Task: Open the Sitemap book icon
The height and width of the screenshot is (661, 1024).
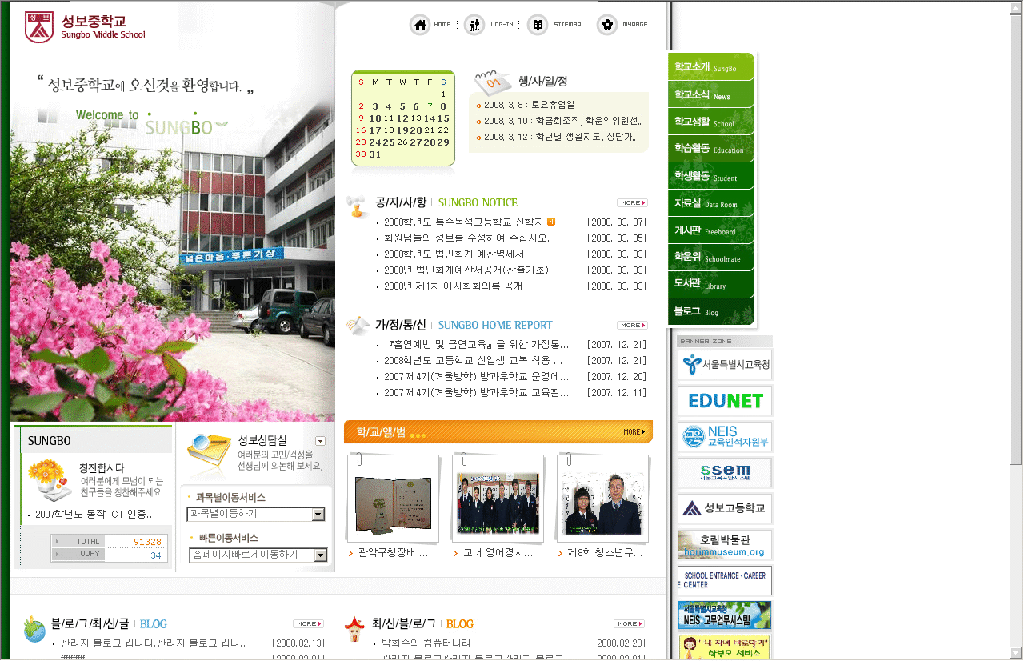Action: tap(538, 25)
